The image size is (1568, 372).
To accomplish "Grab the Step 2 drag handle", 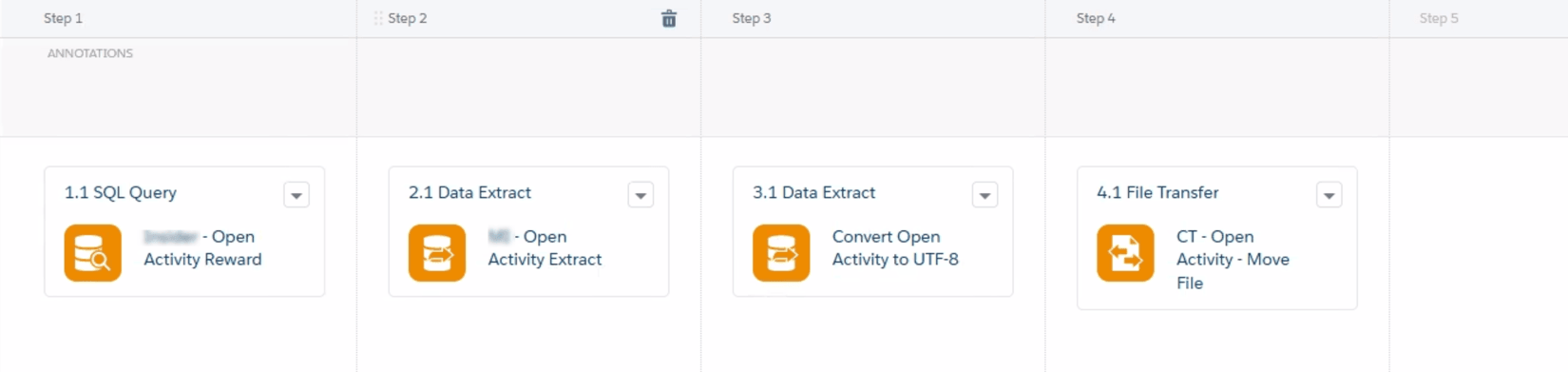I will pos(378,18).
